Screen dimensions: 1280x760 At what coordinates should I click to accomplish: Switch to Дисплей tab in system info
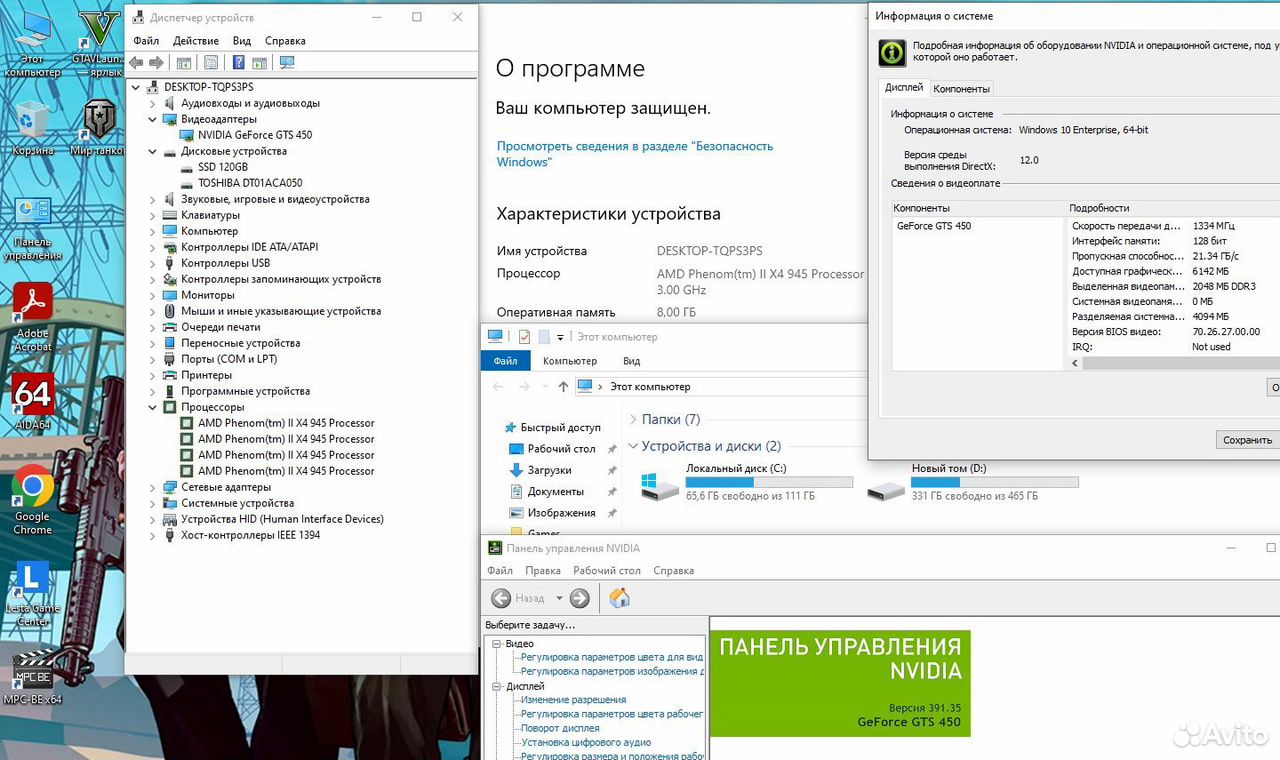pyautogui.click(x=904, y=88)
